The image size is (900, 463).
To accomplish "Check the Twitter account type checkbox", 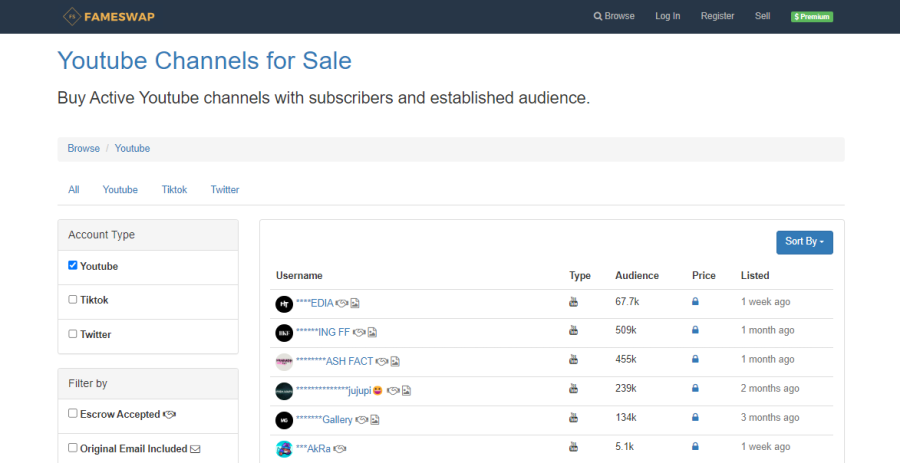I will (72, 333).
